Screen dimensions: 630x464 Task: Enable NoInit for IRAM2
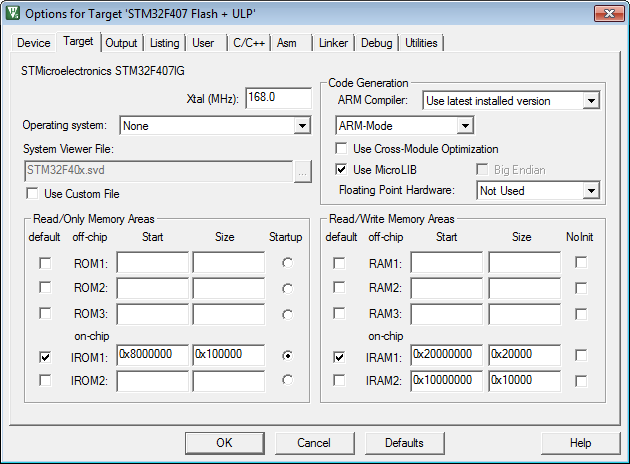point(581,381)
